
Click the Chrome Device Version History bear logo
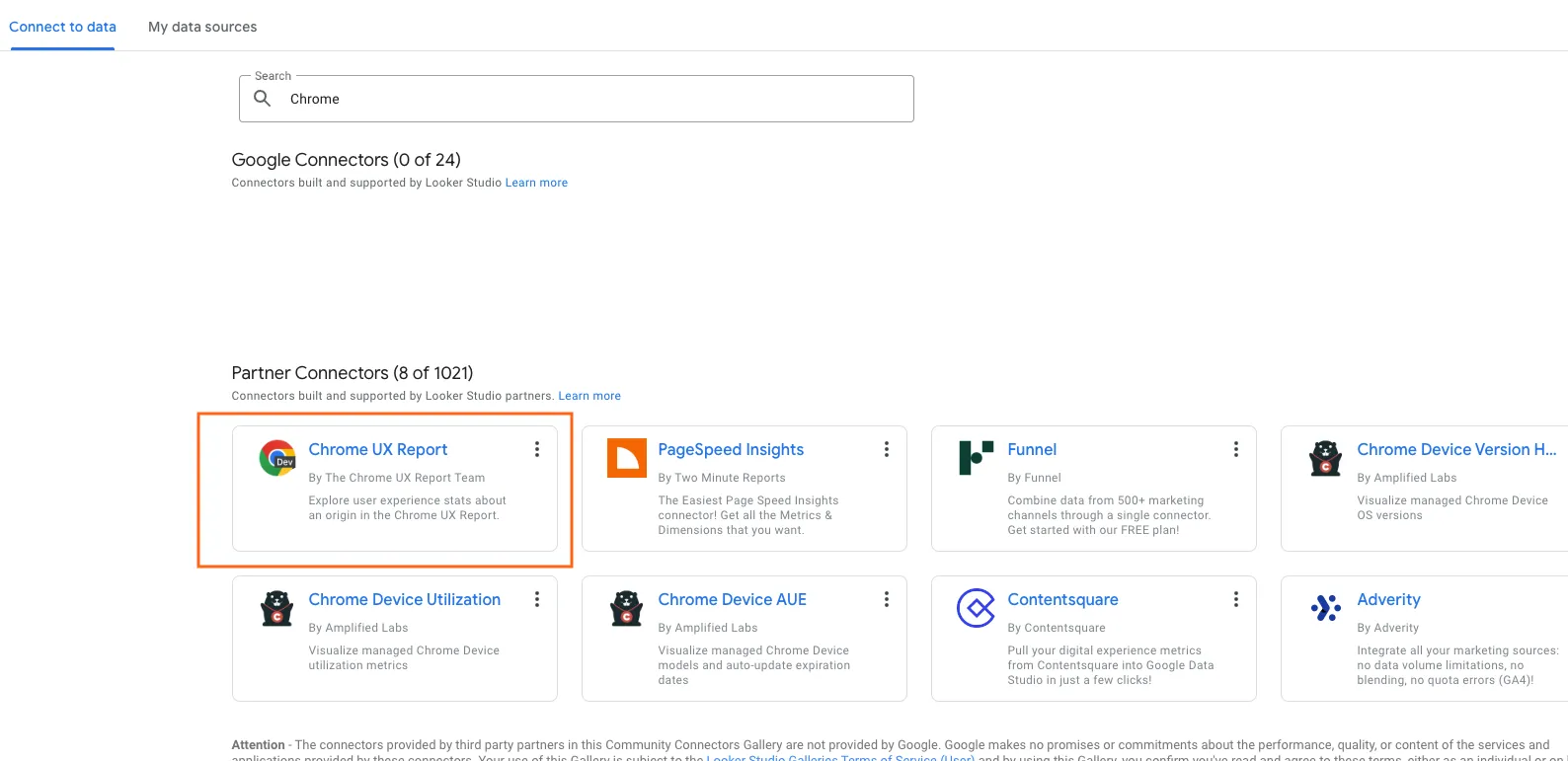pyautogui.click(x=1326, y=458)
